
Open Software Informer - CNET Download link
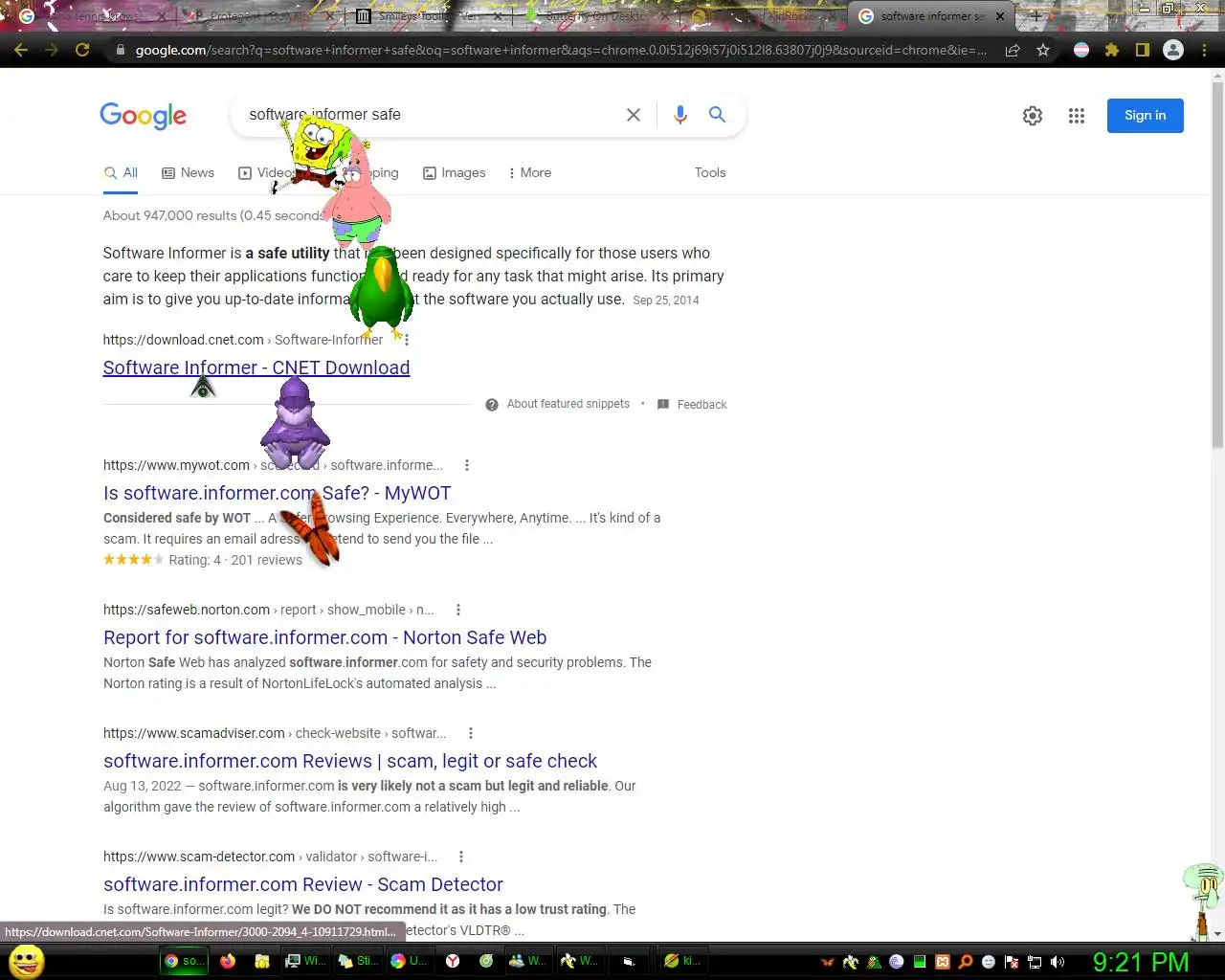[256, 367]
